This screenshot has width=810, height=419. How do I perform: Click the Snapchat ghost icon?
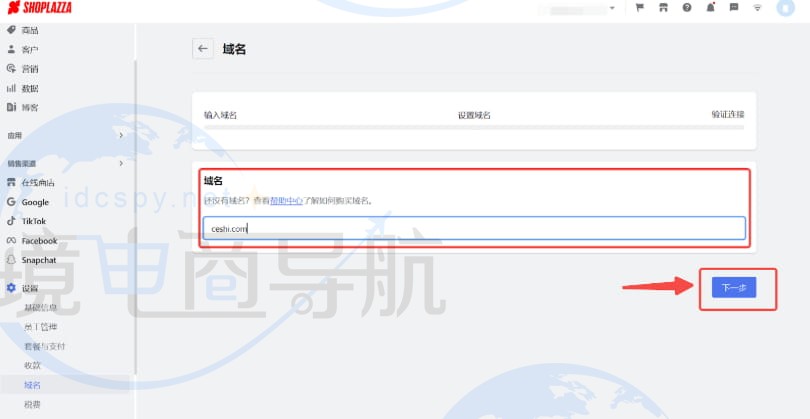11,260
